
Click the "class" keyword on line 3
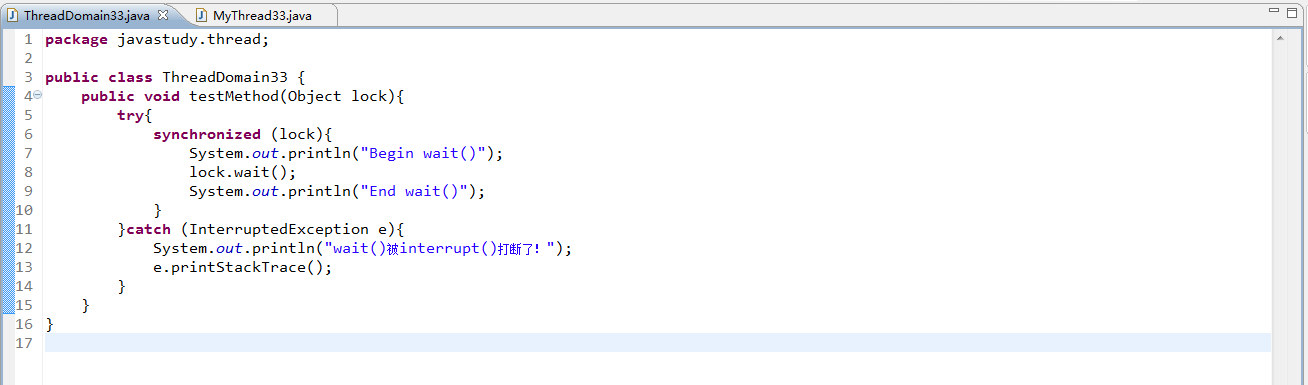(x=130, y=77)
